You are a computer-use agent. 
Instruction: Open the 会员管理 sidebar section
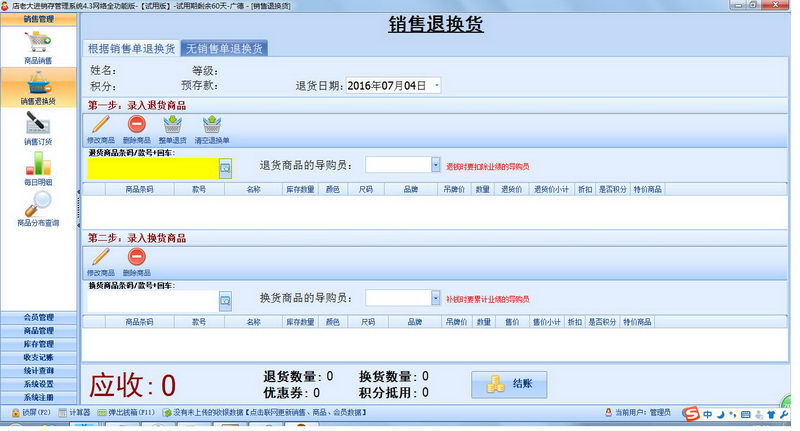(38, 317)
